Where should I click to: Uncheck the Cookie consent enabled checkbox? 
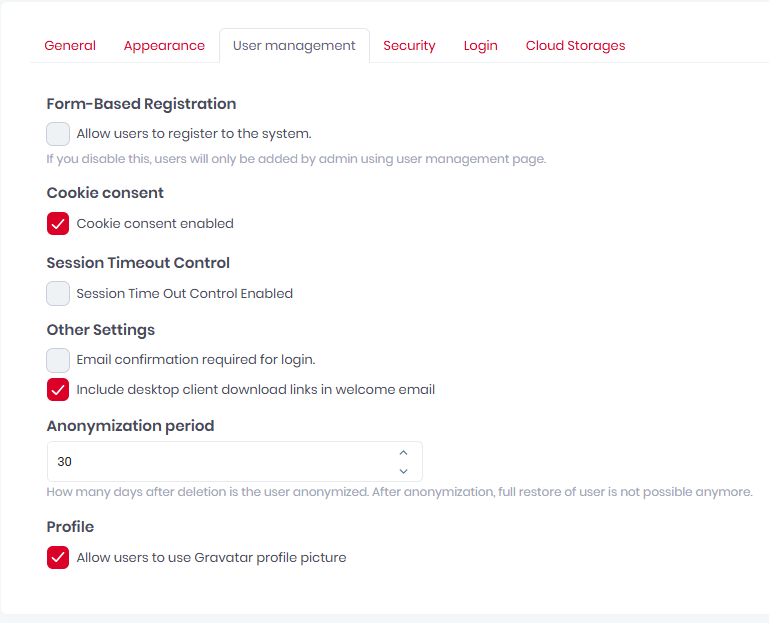coord(58,224)
